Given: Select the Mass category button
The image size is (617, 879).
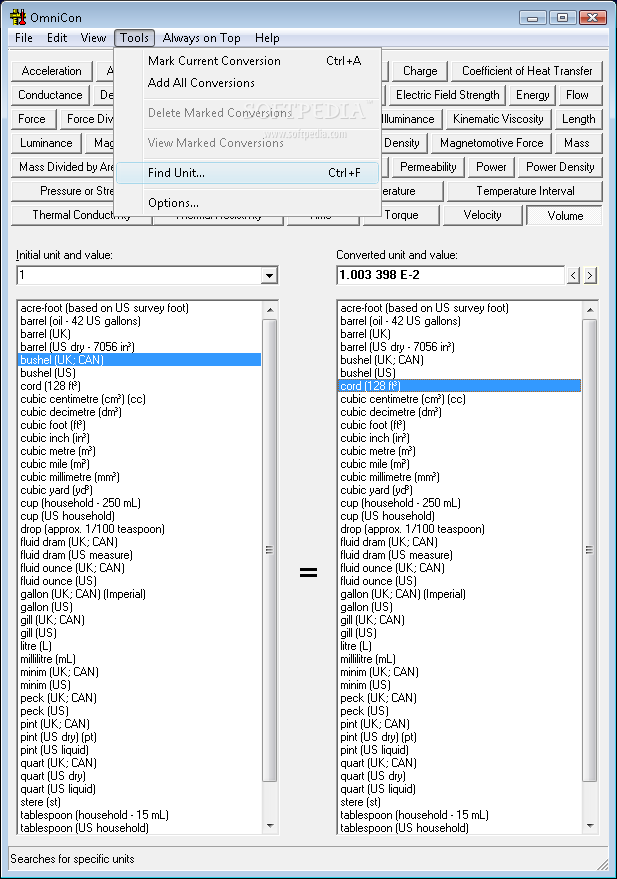Looking at the screenshot, I should coord(577,143).
